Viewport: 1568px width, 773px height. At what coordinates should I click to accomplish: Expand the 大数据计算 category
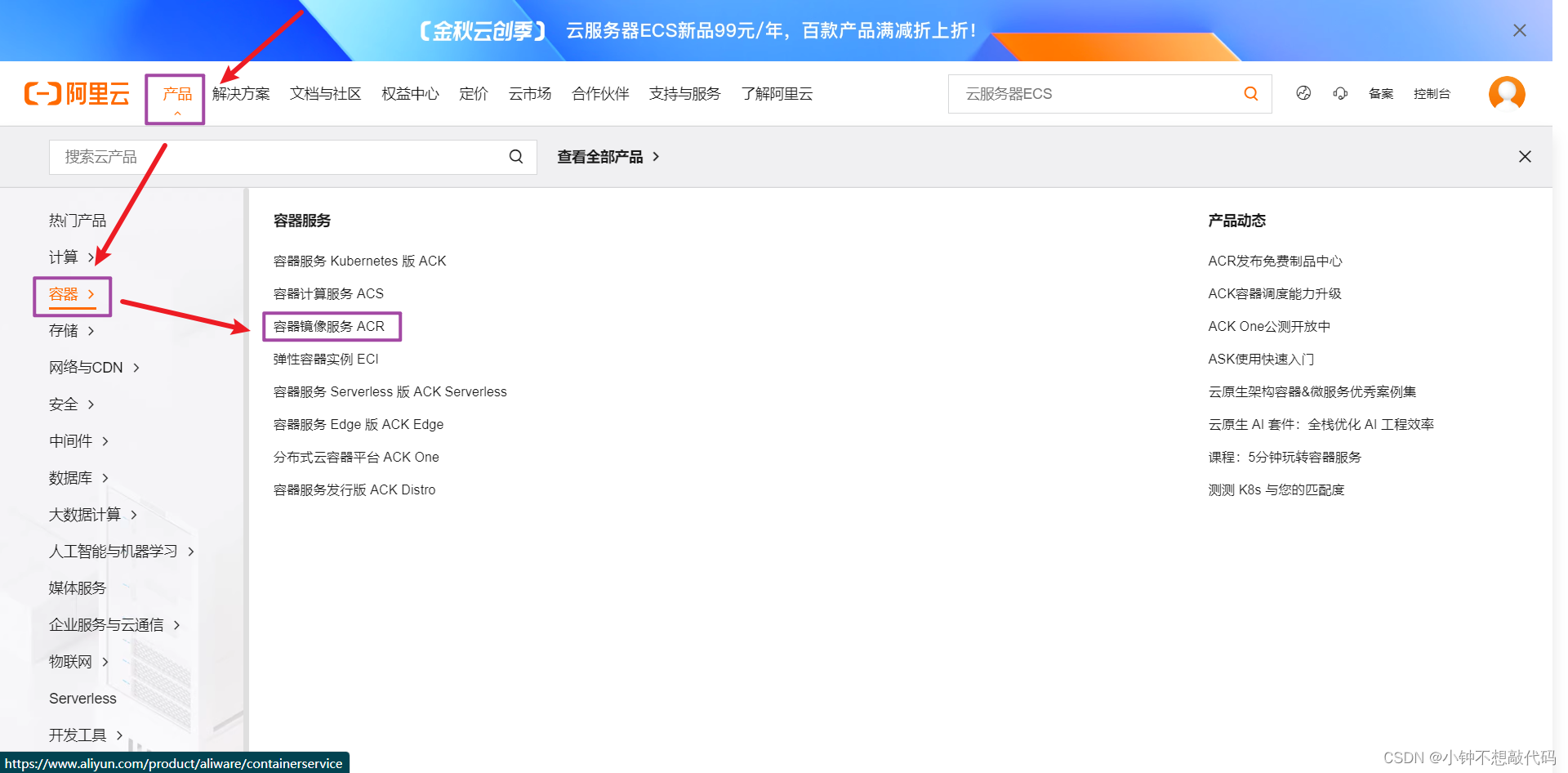93,515
